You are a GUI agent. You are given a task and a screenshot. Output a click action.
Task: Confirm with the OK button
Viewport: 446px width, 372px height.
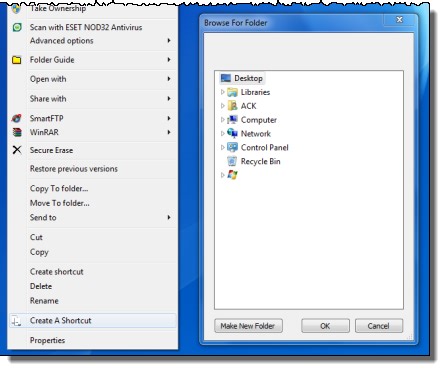pyautogui.click(x=325, y=326)
